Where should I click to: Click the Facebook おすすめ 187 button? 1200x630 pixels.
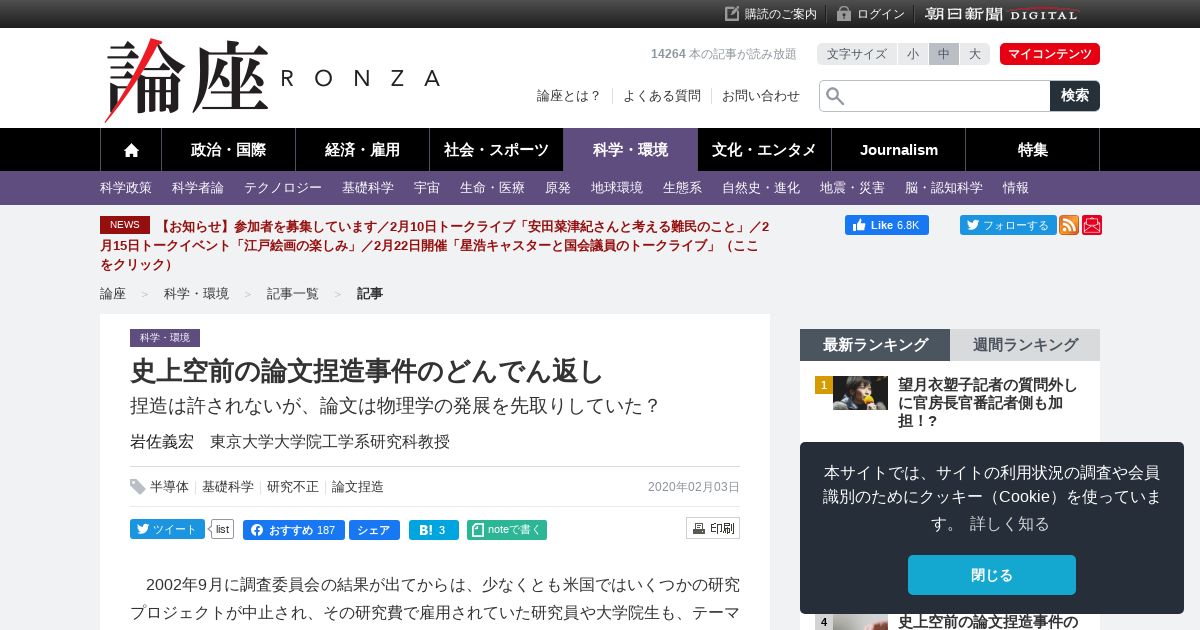[x=294, y=530]
